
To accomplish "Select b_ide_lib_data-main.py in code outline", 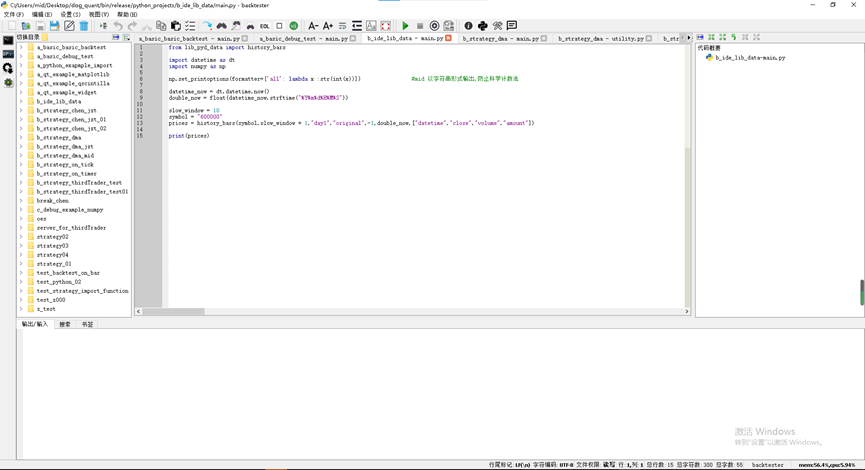I will point(749,58).
